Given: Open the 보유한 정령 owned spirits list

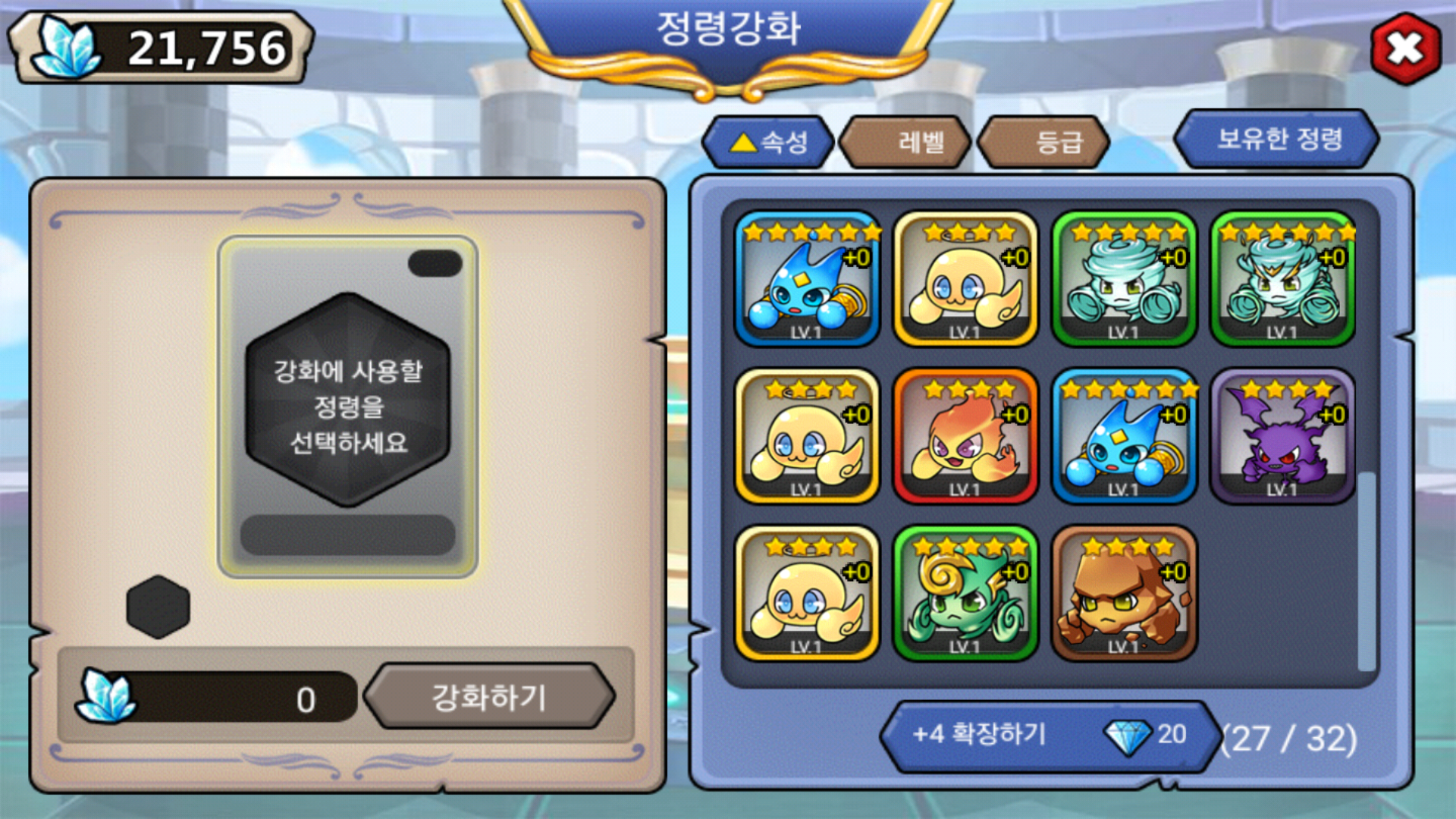Looking at the screenshot, I should [x=1277, y=139].
